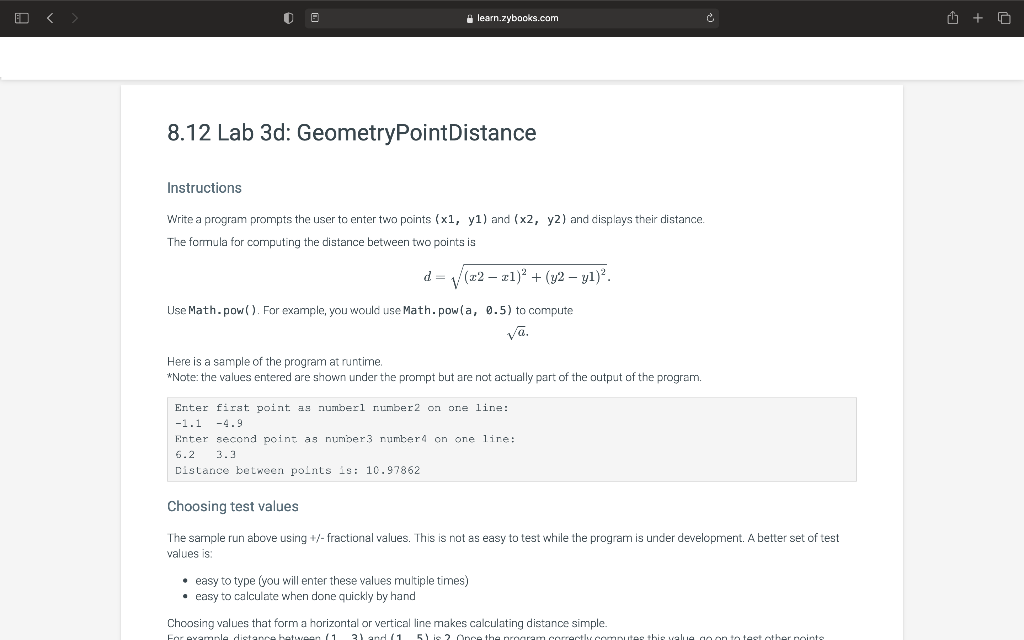Viewport: 1024px width, 640px height.
Task: Click the sample runtime output code block
Action: click(x=511, y=438)
